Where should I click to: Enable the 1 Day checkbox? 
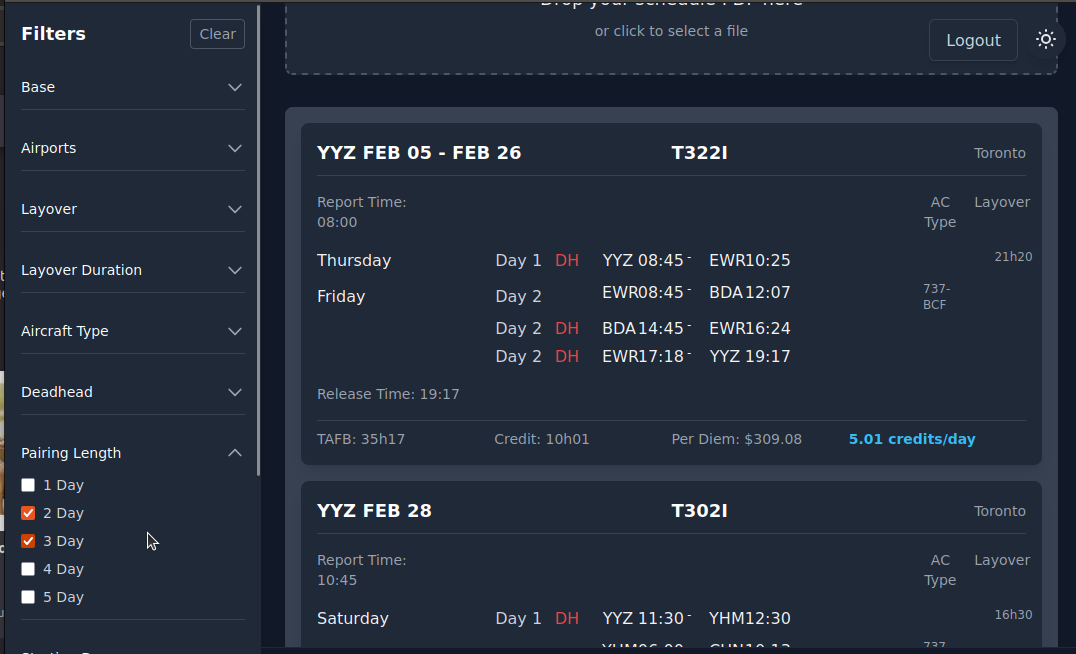[28, 485]
